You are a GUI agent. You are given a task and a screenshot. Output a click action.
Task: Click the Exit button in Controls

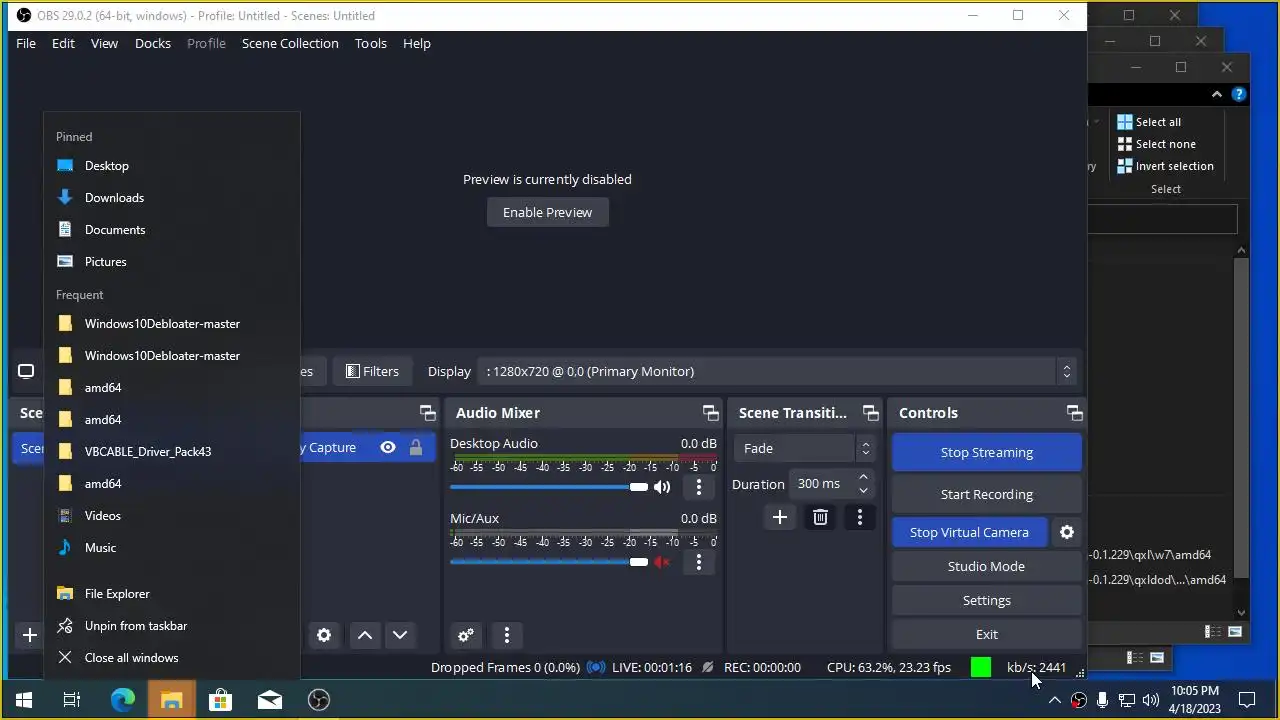click(987, 634)
